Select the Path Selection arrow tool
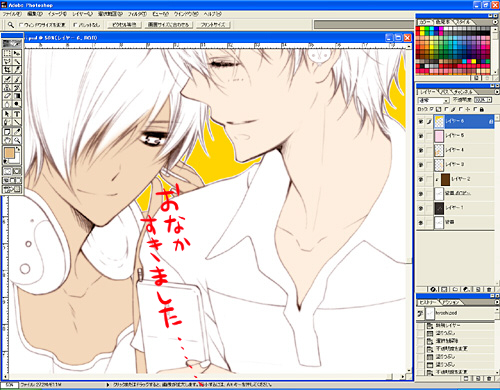 (7, 114)
